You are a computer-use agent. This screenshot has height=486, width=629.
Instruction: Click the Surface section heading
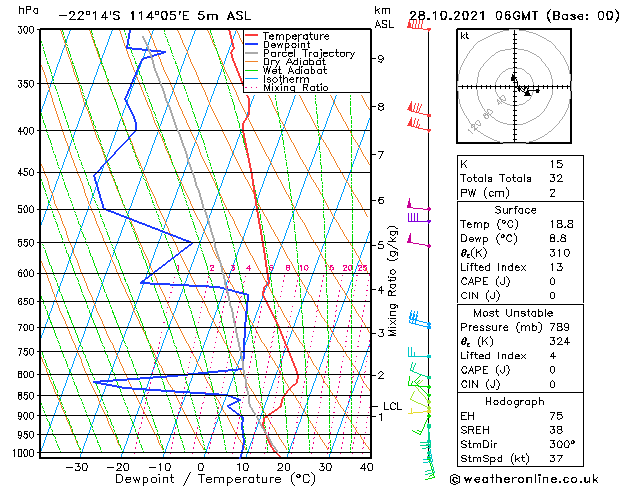(515, 210)
